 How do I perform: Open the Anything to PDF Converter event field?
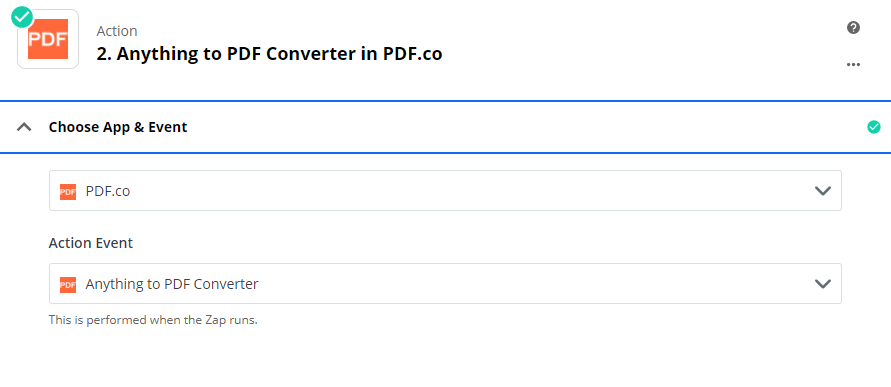pos(445,283)
